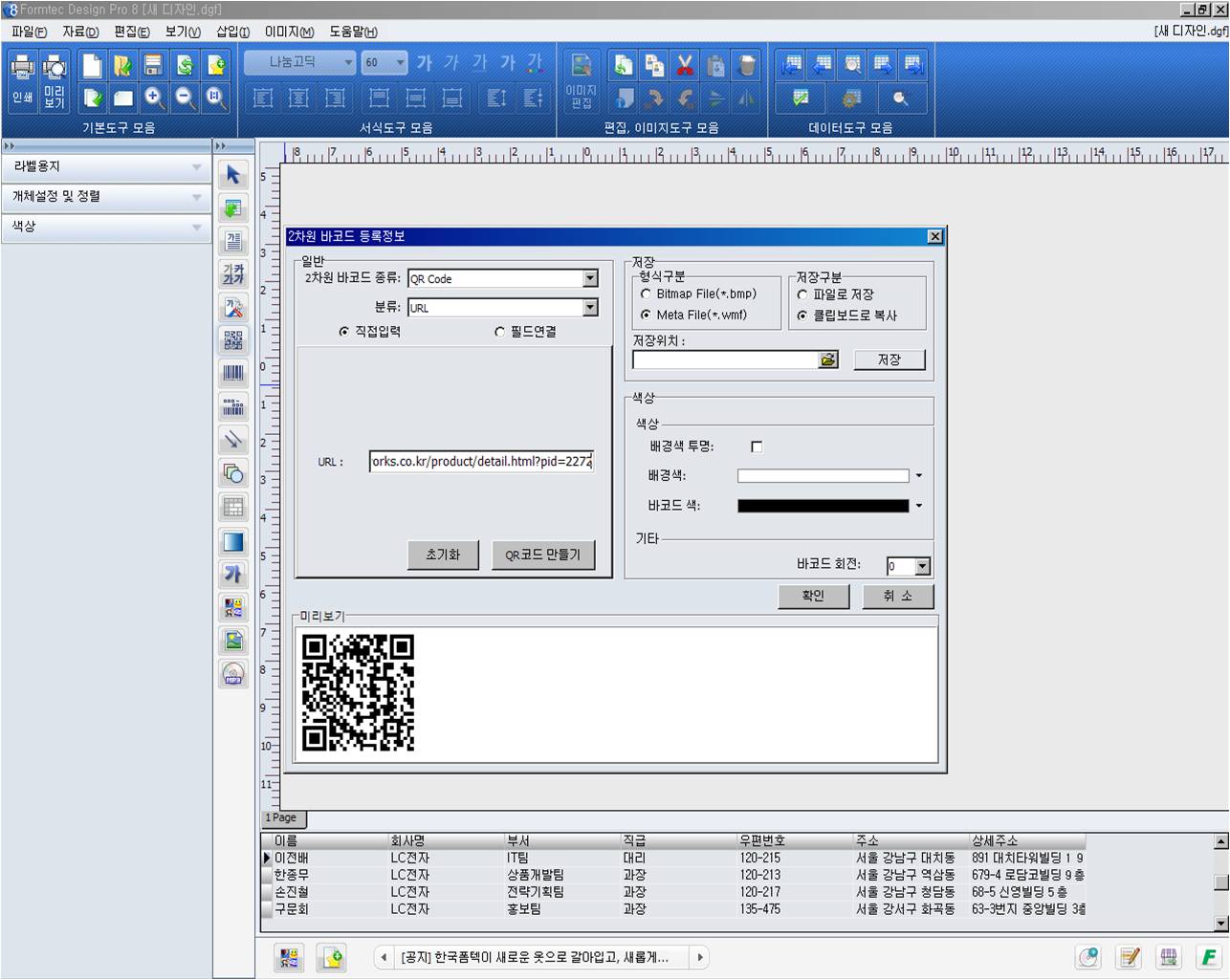Click the 저장 save button
Image resolution: width=1230 pixels, height=980 pixels.
coord(890,359)
